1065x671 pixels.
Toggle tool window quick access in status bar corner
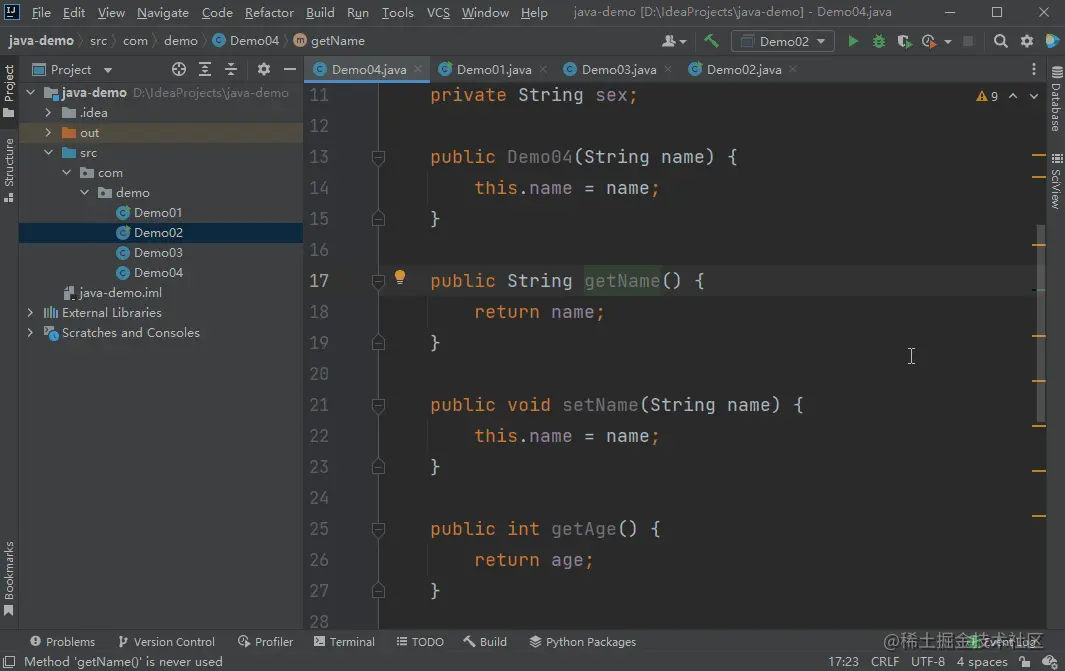click(x=10, y=661)
